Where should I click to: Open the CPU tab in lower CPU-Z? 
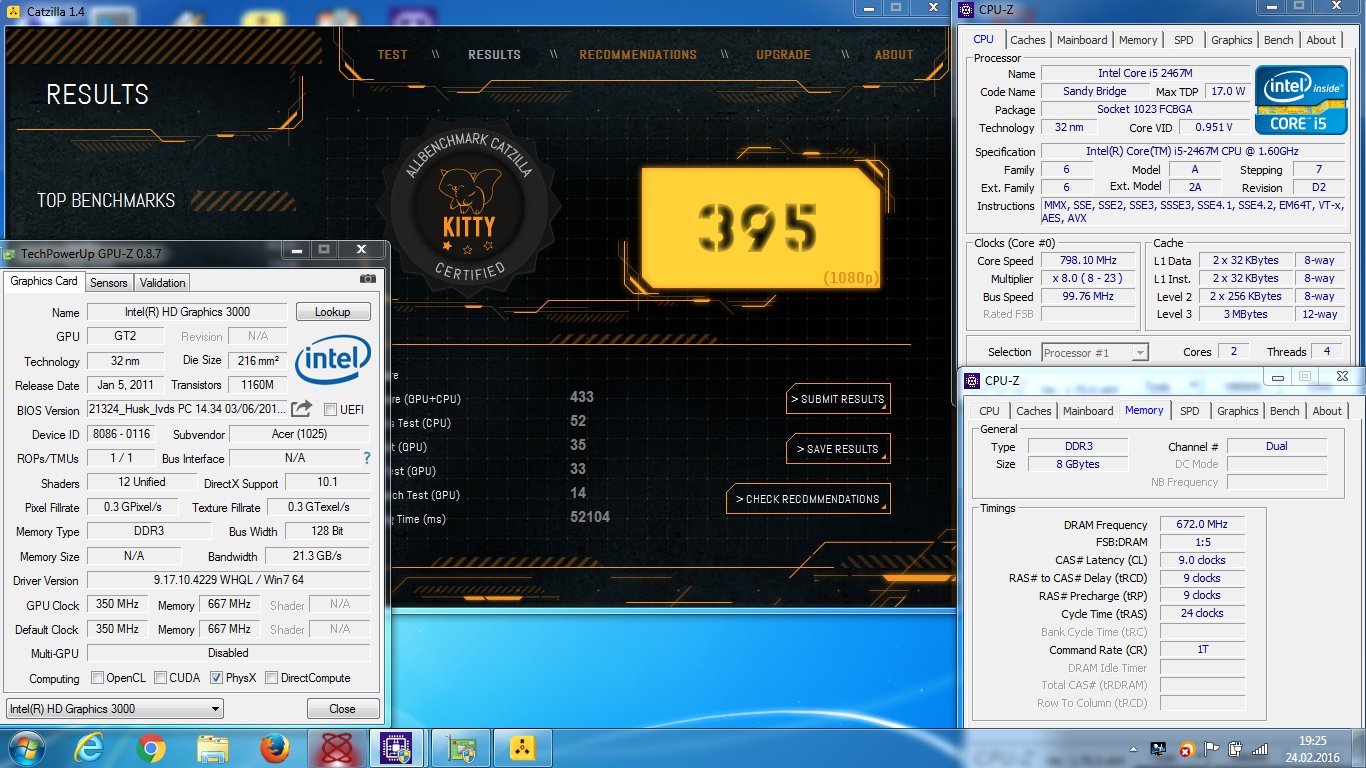[989, 411]
